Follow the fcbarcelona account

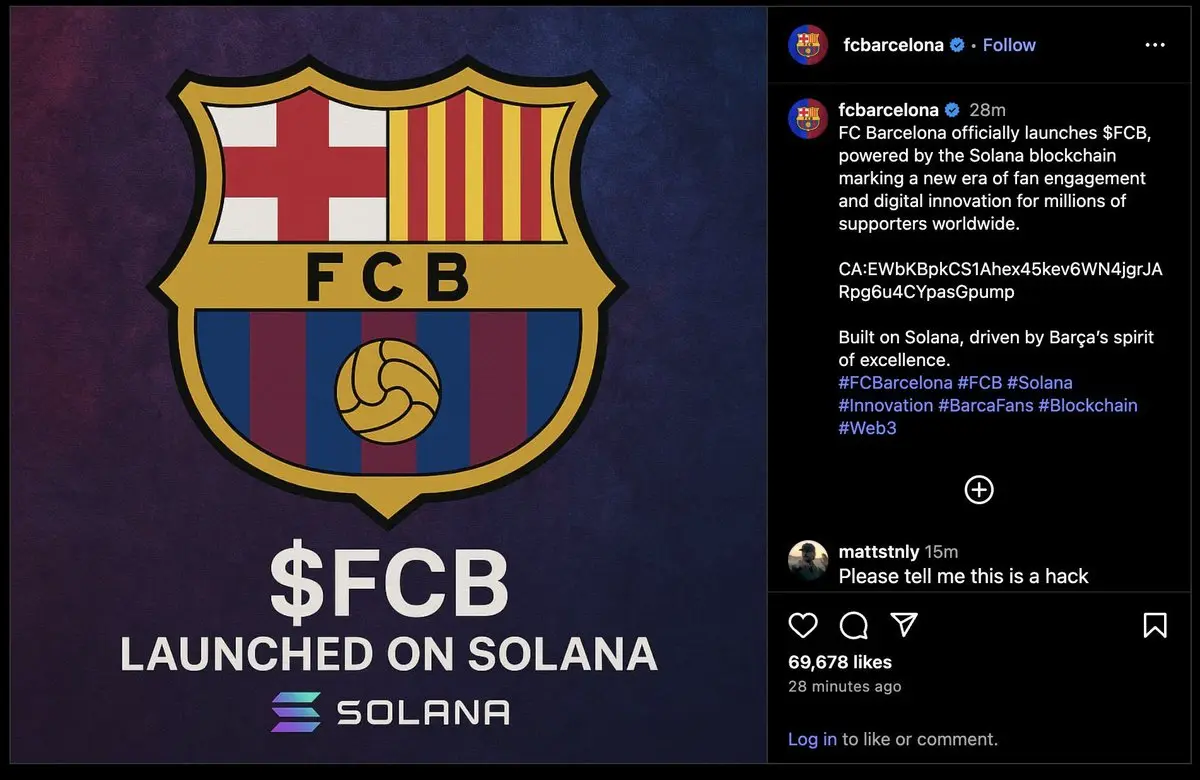click(1009, 45)
